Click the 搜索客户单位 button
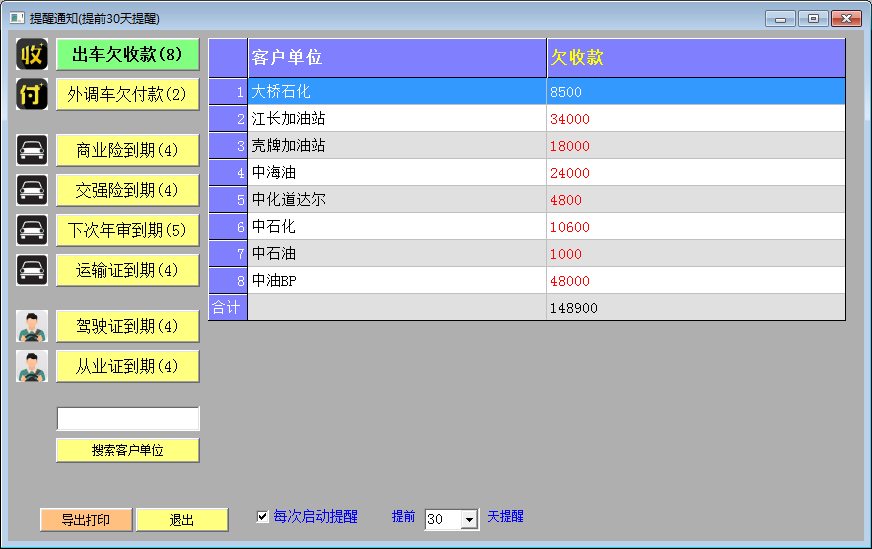The width and height of the screenshot is (872, 549). click(x=128, y=450)
